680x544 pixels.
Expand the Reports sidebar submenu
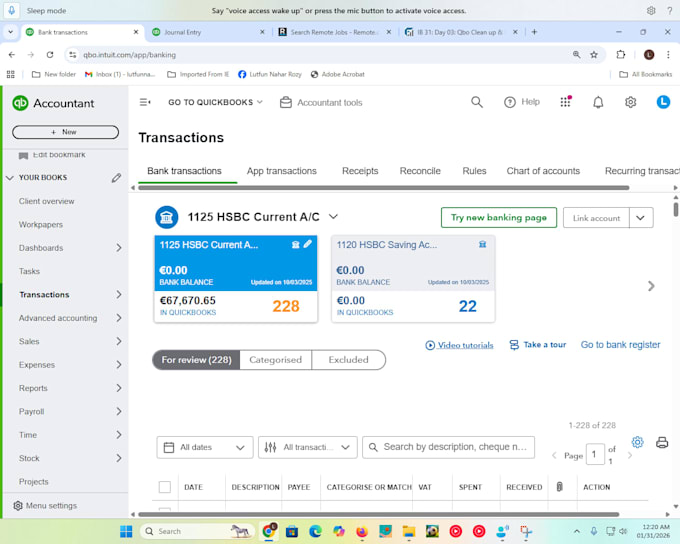click(x=119, y=388)
